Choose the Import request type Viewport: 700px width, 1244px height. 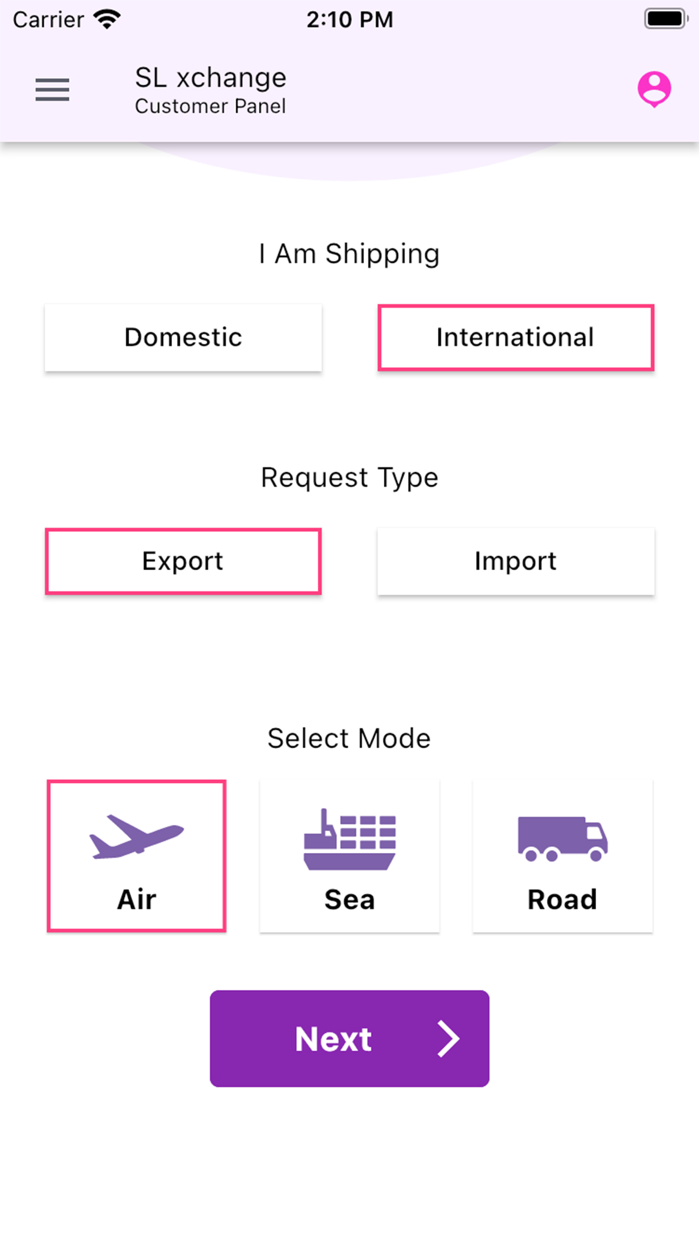coord(515,561)
